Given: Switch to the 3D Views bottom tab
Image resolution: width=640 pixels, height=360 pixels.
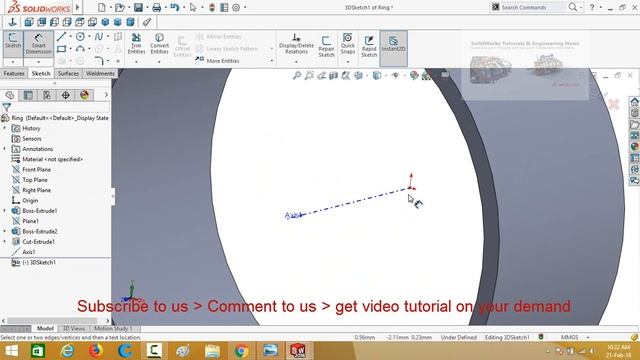Looking at the screenshot, I should pos(73,328).
